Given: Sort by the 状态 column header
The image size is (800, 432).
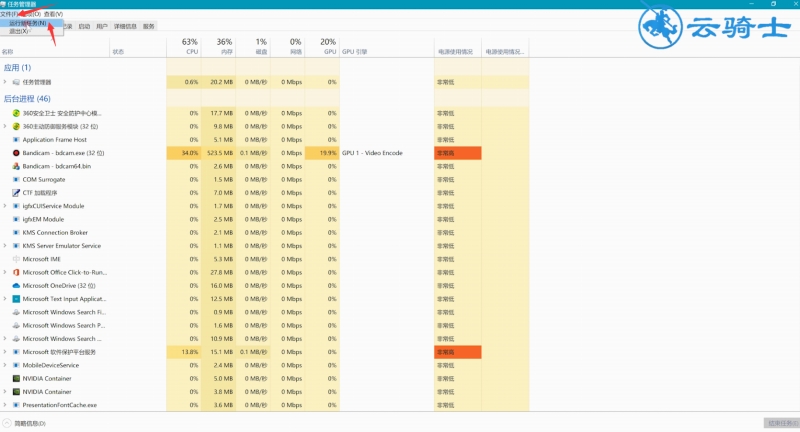Looking at the screenshot, I should (x=138, y=46).
